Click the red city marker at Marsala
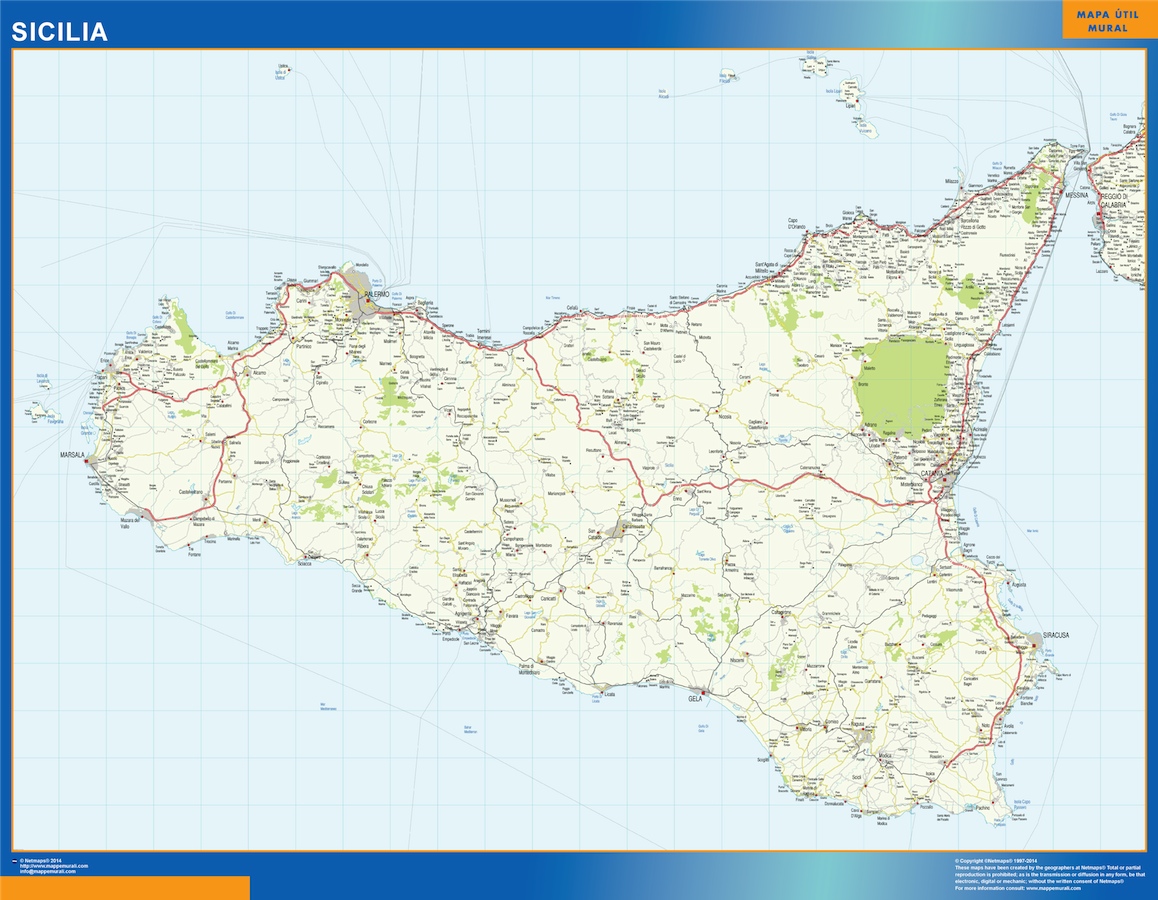Screen dimensions: 1158x900 pyautogui.click(x=86, y=461)
